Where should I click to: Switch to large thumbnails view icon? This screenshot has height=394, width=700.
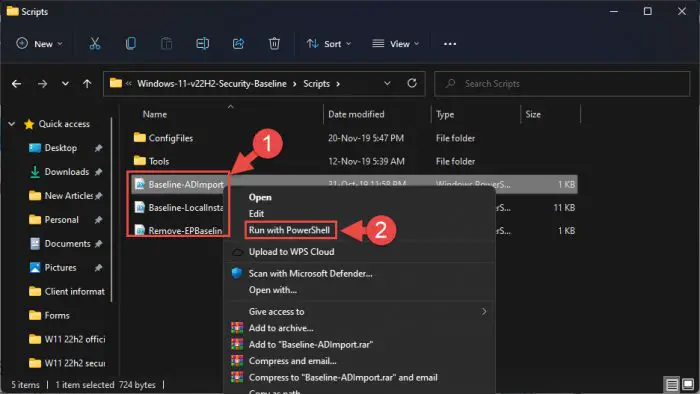pyautogui.click(x=688, y=384)
